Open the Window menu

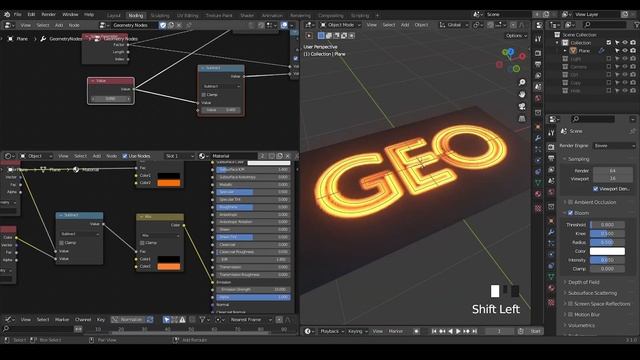pos(70,14)
